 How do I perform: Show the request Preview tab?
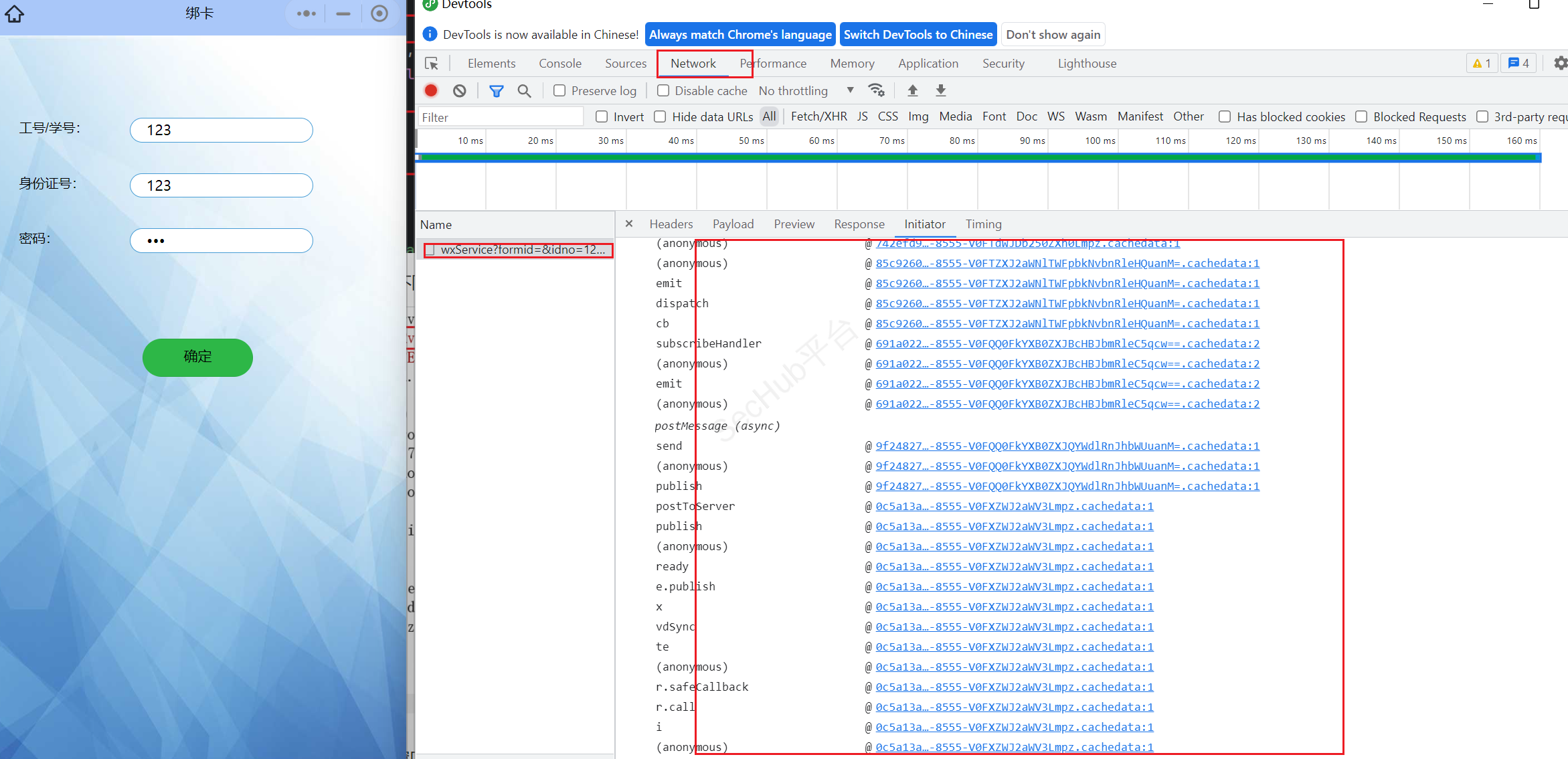[794, 224]
